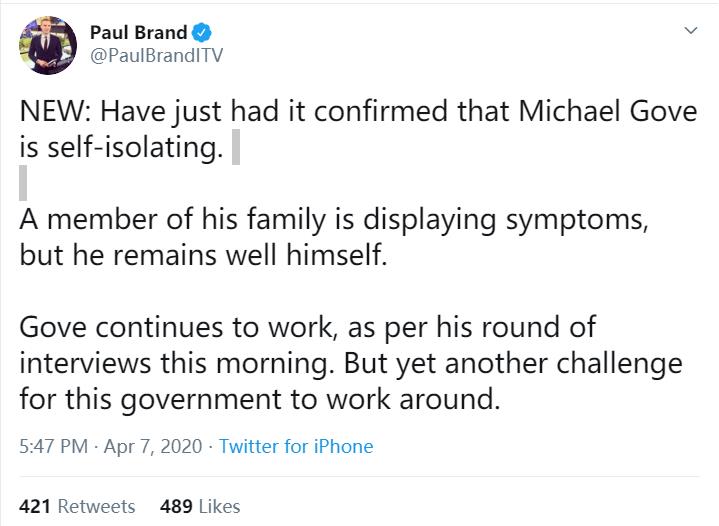719x526 pixels.
Task: Click the text 'but he remains well himself.'
Action: click(202, 256)
